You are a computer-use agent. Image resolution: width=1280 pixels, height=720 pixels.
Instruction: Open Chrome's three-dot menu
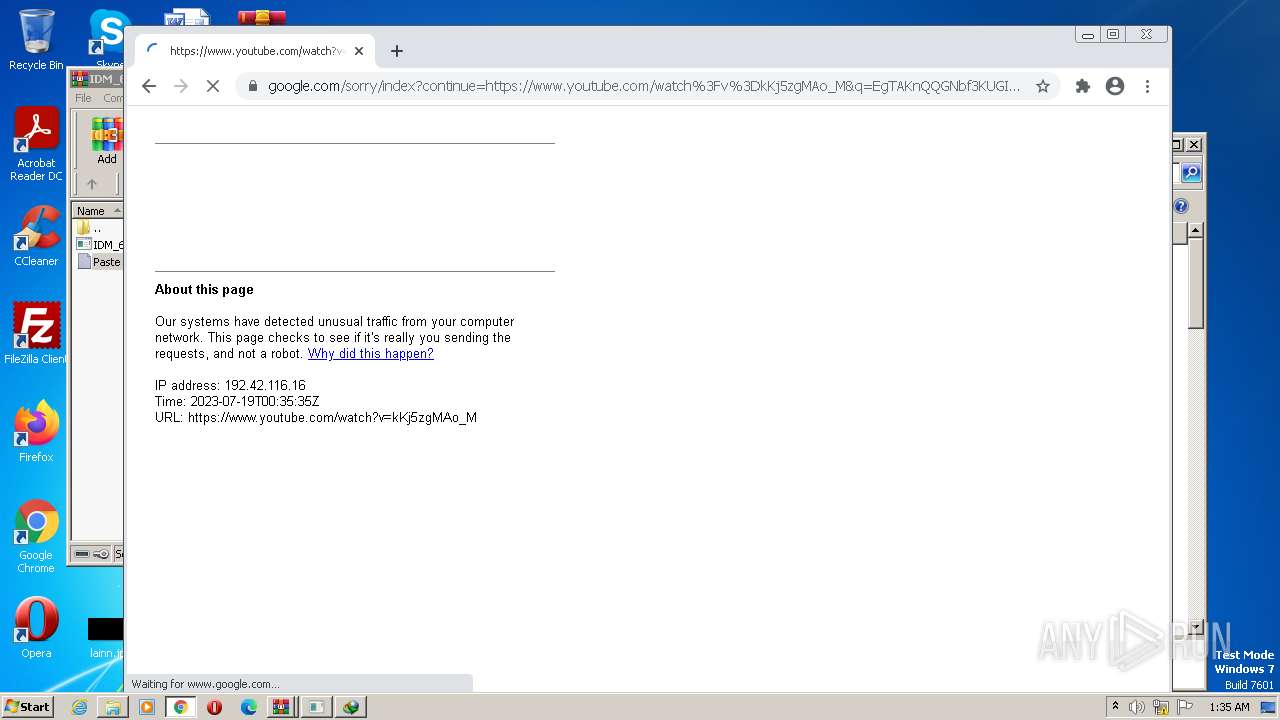point(1148,86)
